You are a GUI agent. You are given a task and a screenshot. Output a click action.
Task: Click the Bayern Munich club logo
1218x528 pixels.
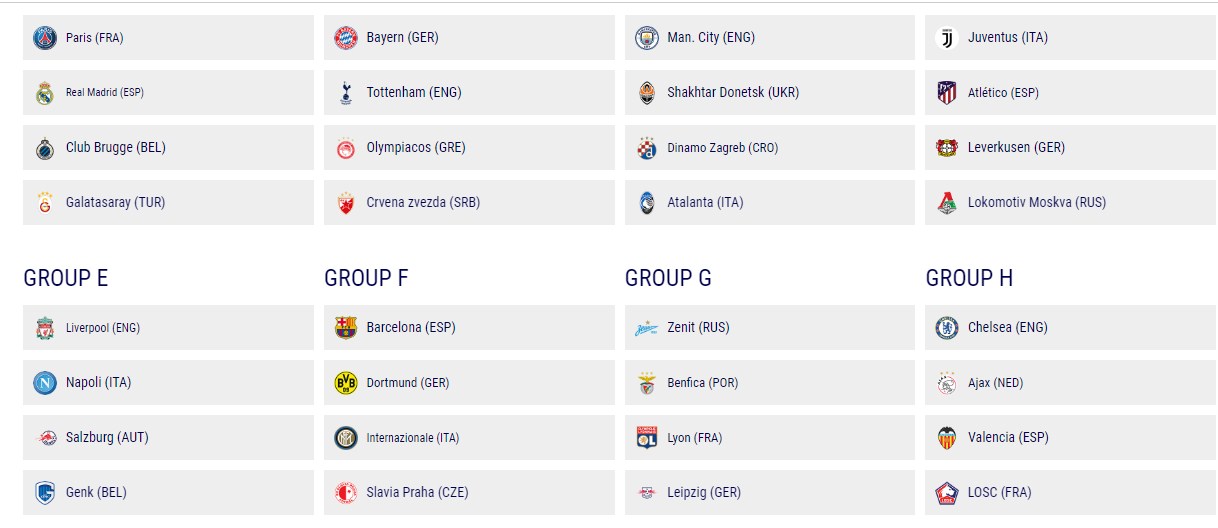point(345,38)
